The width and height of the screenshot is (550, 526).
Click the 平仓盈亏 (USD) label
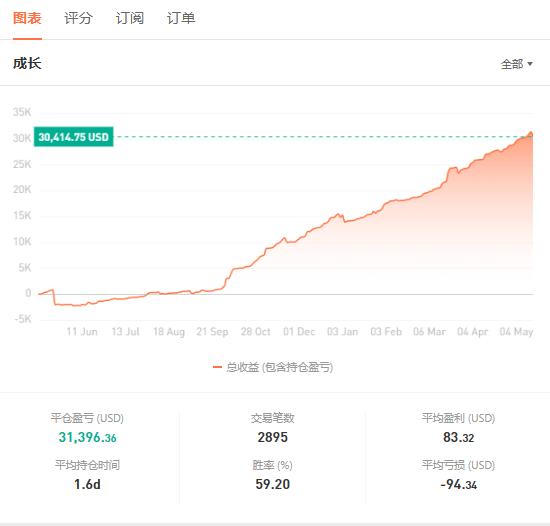coord(87,418)
